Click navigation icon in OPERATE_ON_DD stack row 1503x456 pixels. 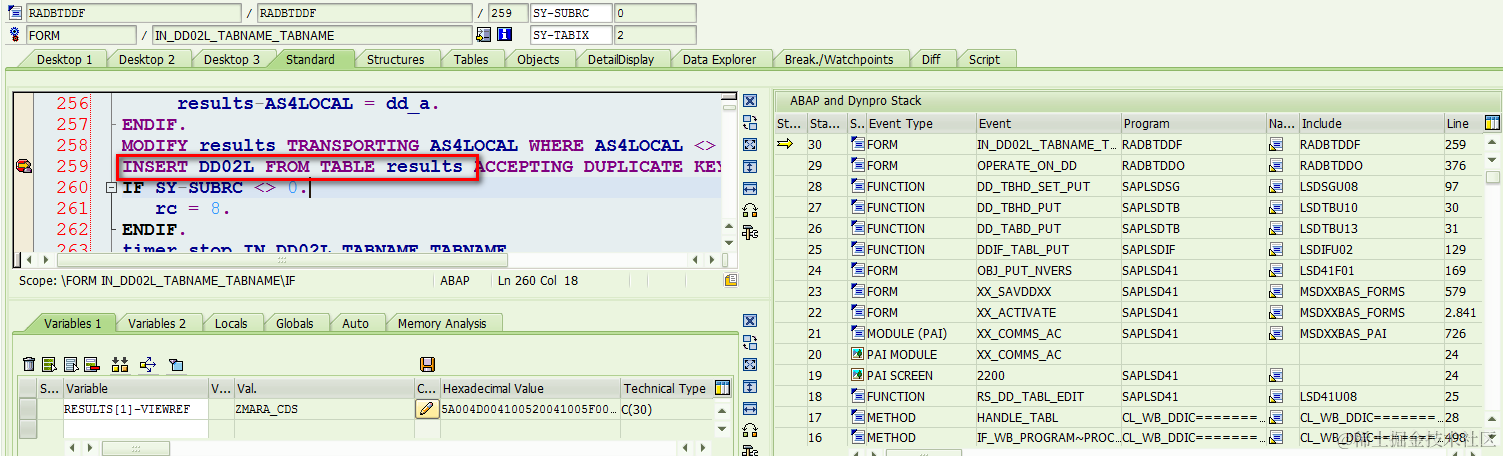(1275, 165)
